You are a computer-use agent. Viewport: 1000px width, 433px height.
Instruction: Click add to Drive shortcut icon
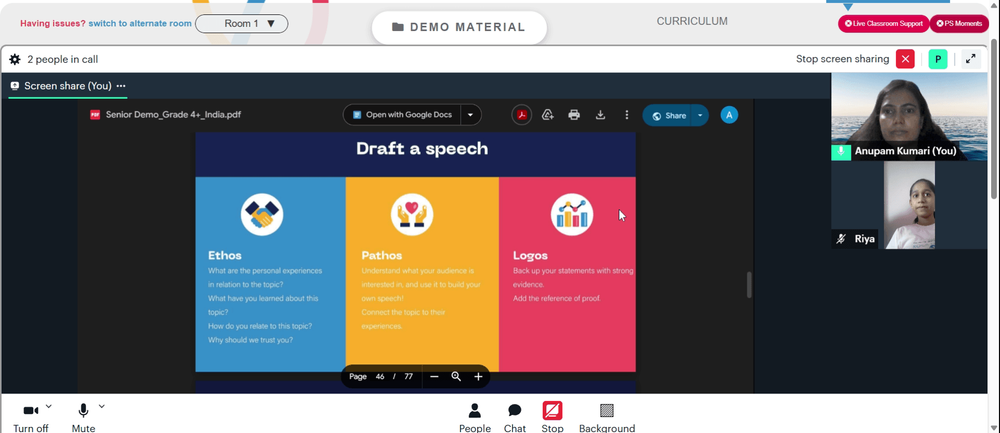tap(547, 115)
